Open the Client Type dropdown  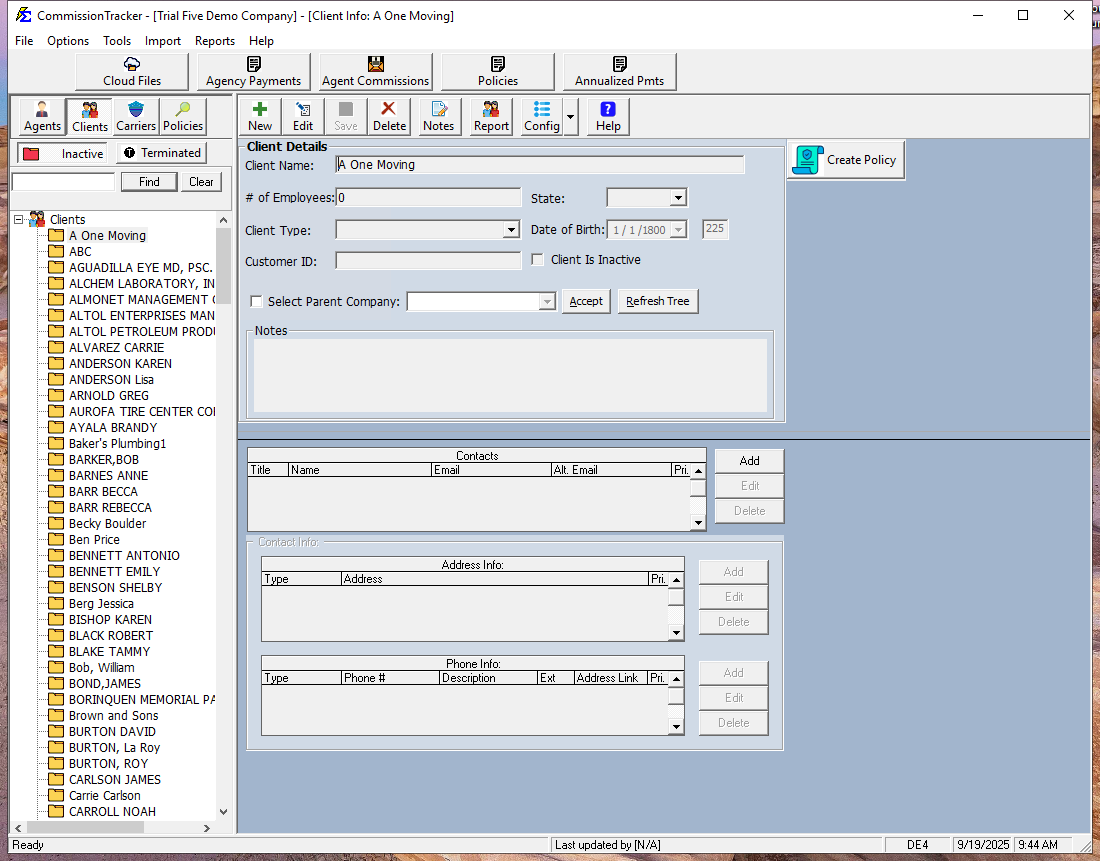pyautogui.click(x=511, y=230)
